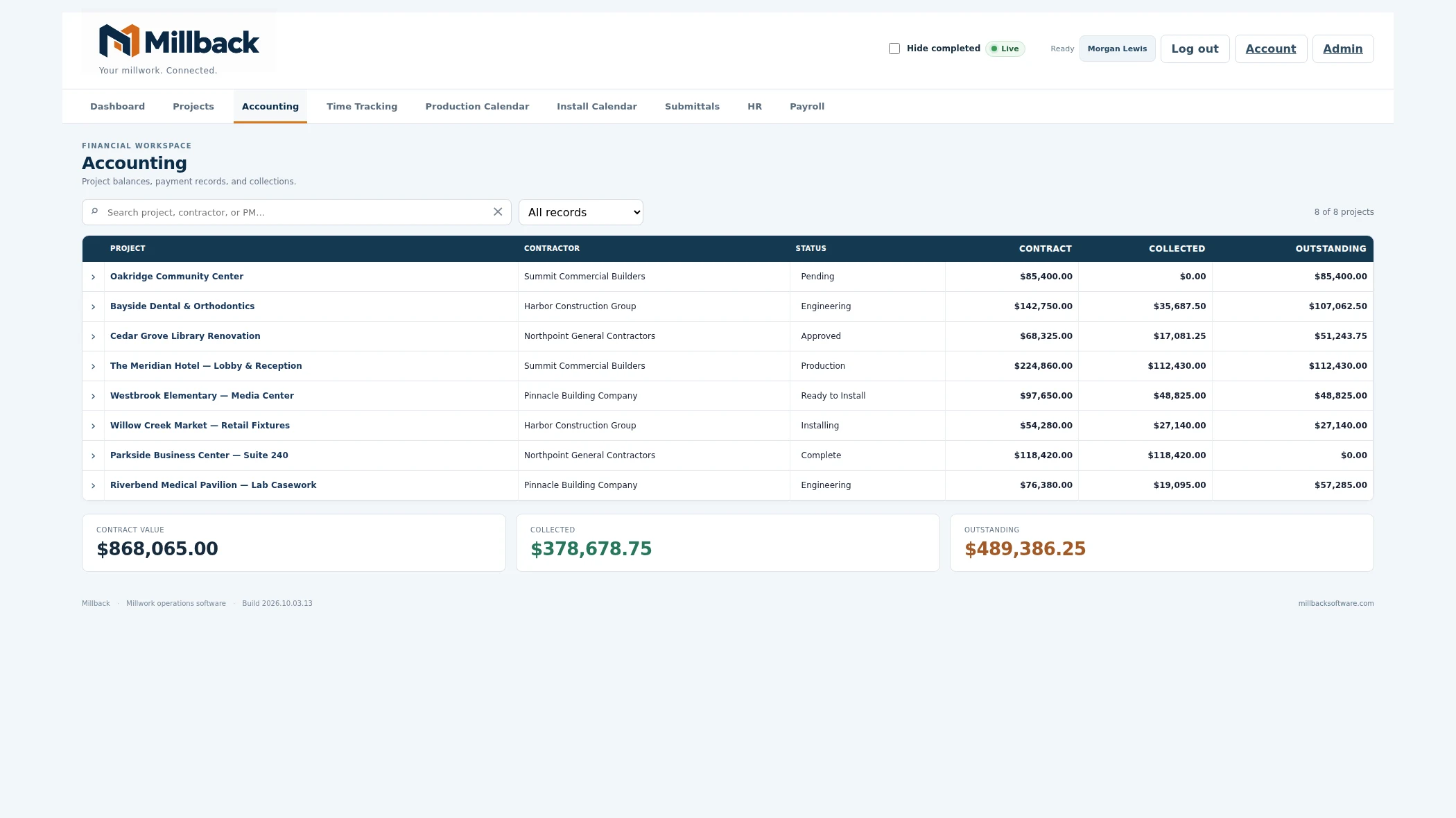The image size is (1456, 818).
Task: Open Bayside Dental & Orthodontics project name
Action: point(182,306)
